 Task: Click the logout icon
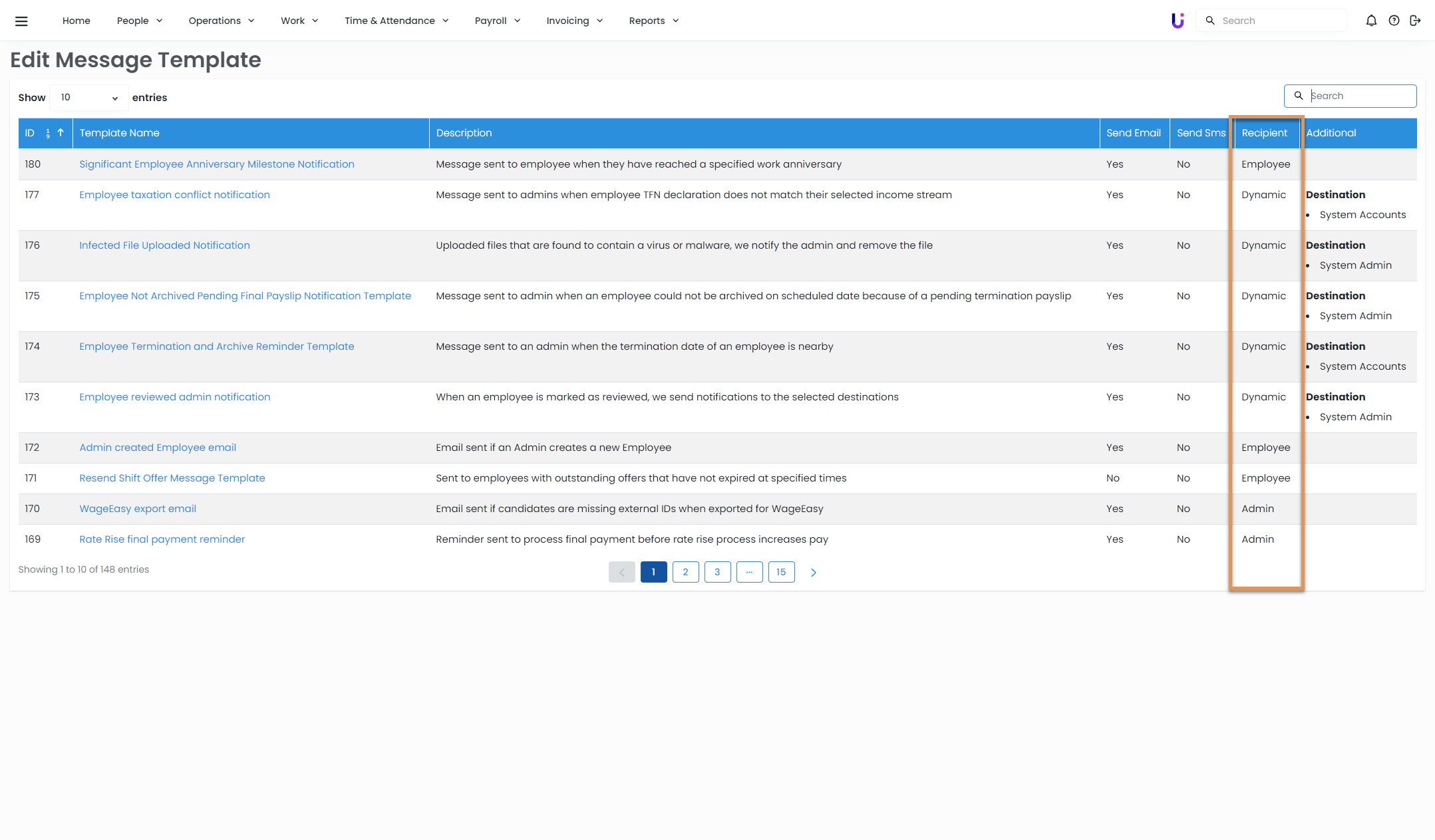1415,21
